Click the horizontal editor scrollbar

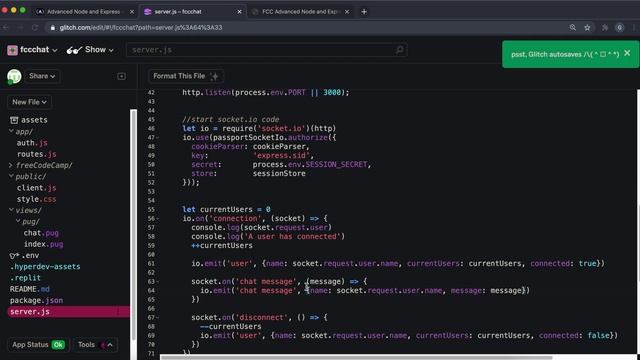[x=356, y=358]
